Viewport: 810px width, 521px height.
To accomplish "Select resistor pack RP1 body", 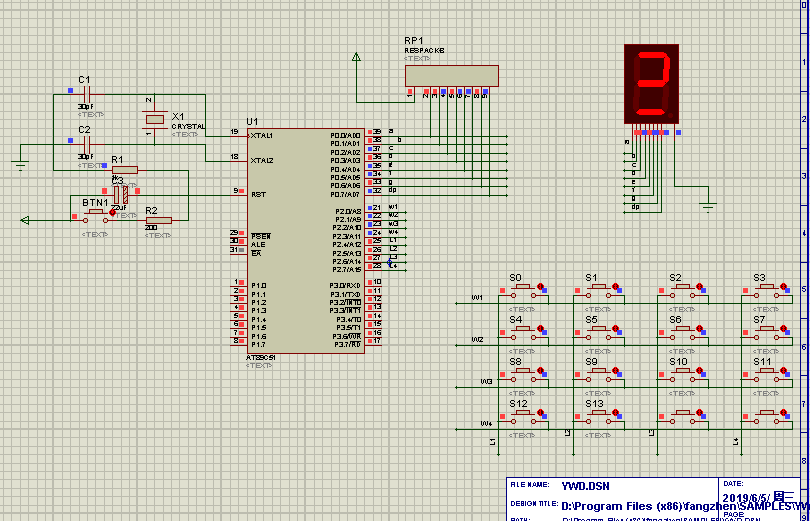I will pyautogui.click(x=452, y=76).
